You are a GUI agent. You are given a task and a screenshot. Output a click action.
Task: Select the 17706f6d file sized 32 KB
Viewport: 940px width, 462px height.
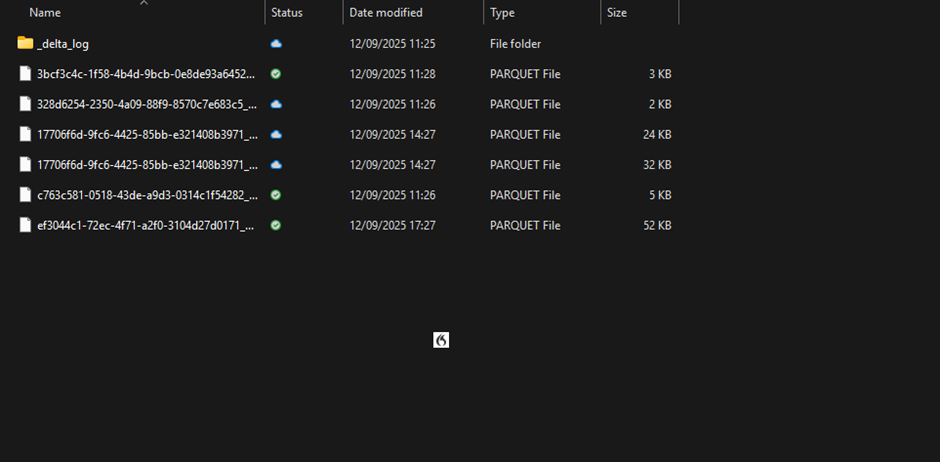[x=146, y=165]
